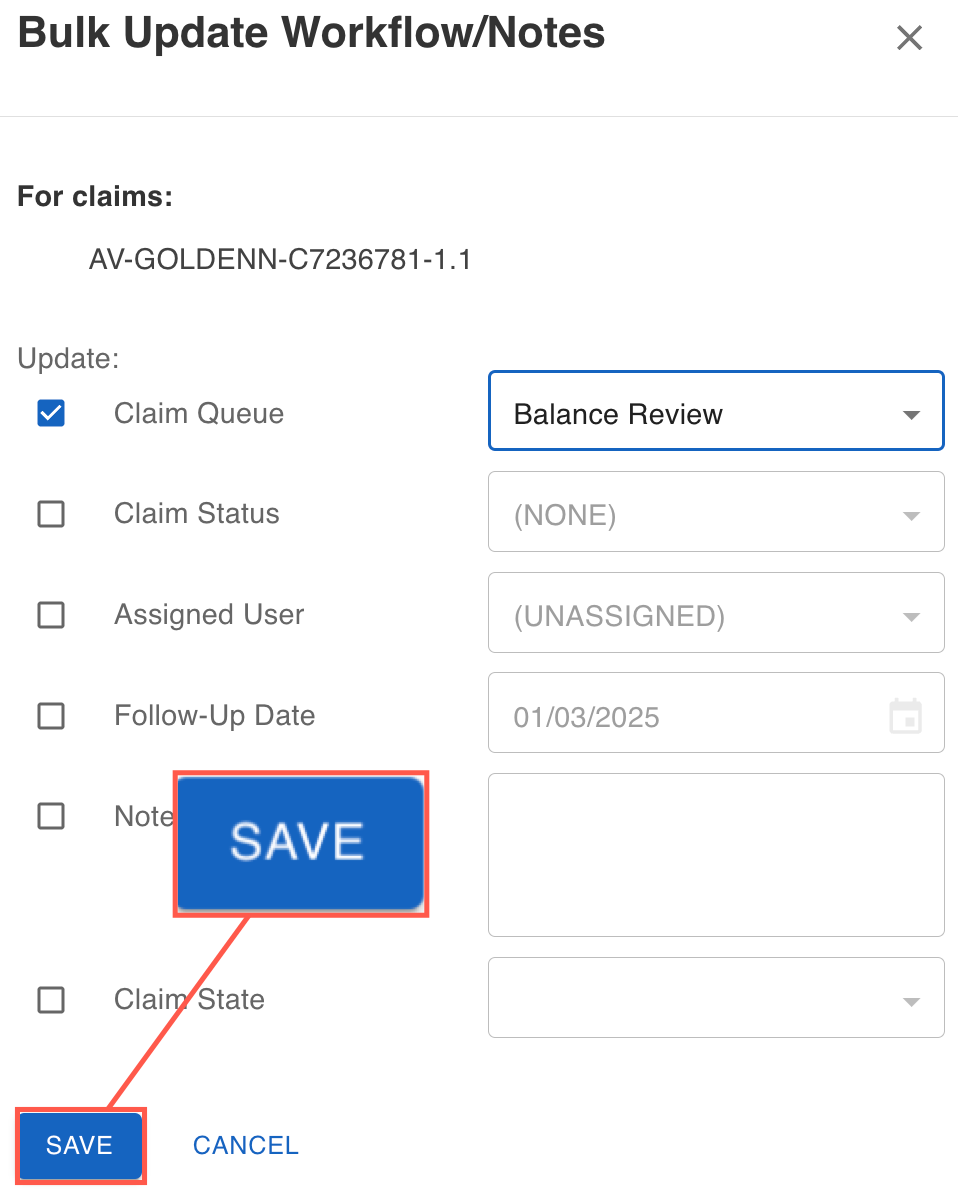Expand the empty Claim State dropdown
Image resolution: width=958 pixels, height=1192 pixels.
715,999
